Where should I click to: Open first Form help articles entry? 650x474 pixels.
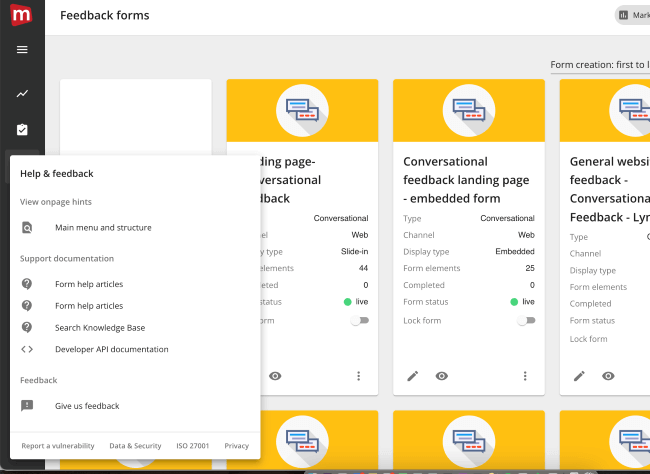[89, 284]
